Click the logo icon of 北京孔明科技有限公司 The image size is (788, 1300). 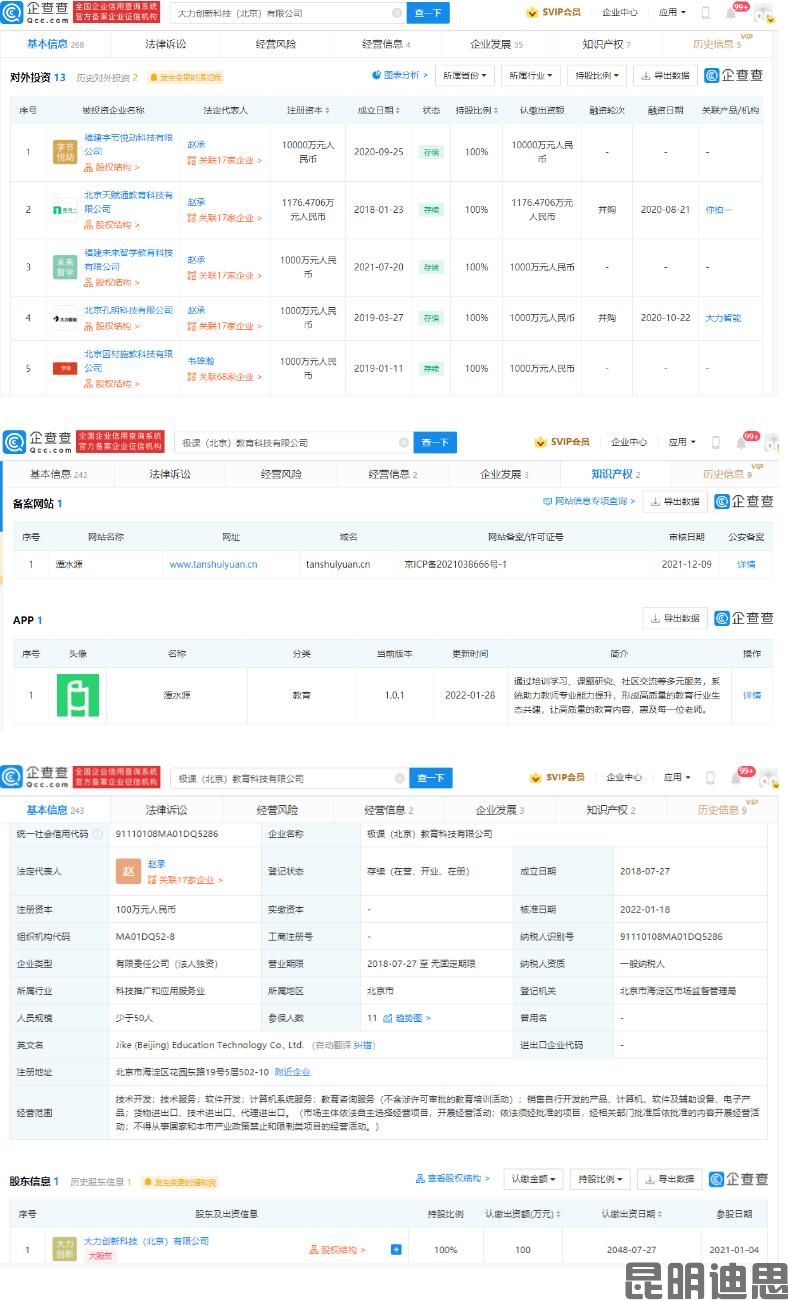click(x=64, y=317)
